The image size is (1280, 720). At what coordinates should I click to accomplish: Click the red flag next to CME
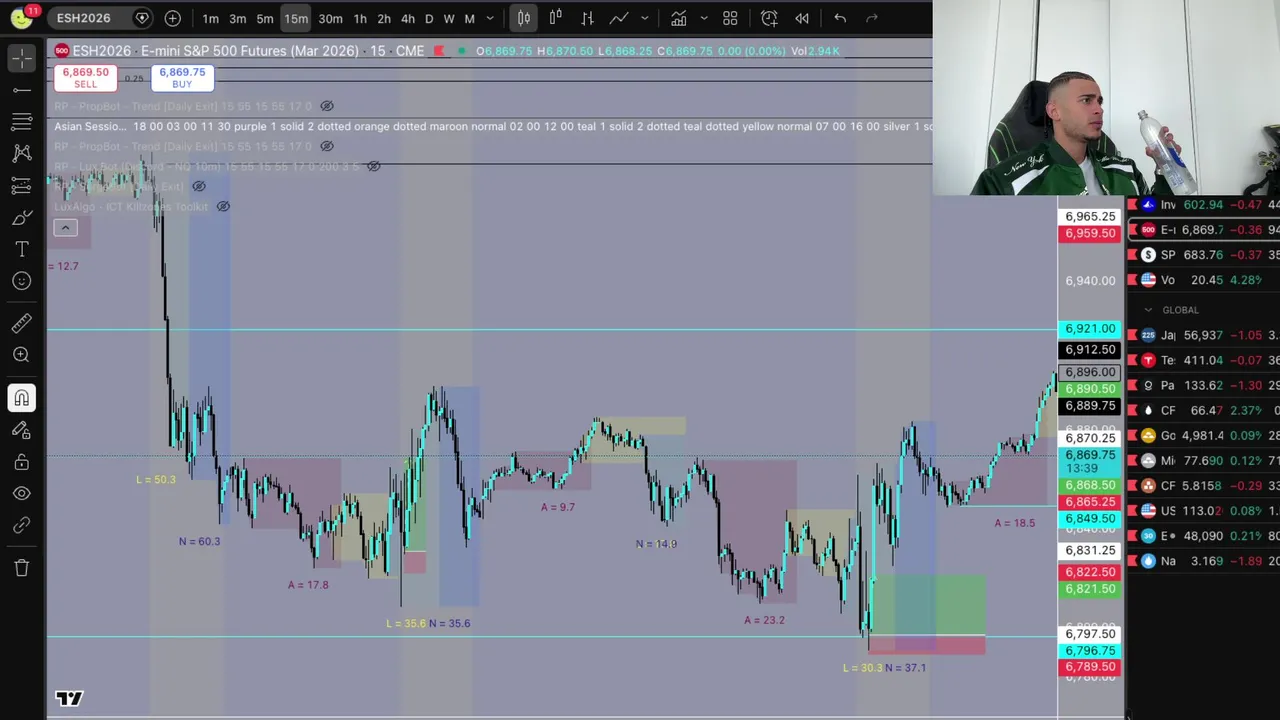439,51
